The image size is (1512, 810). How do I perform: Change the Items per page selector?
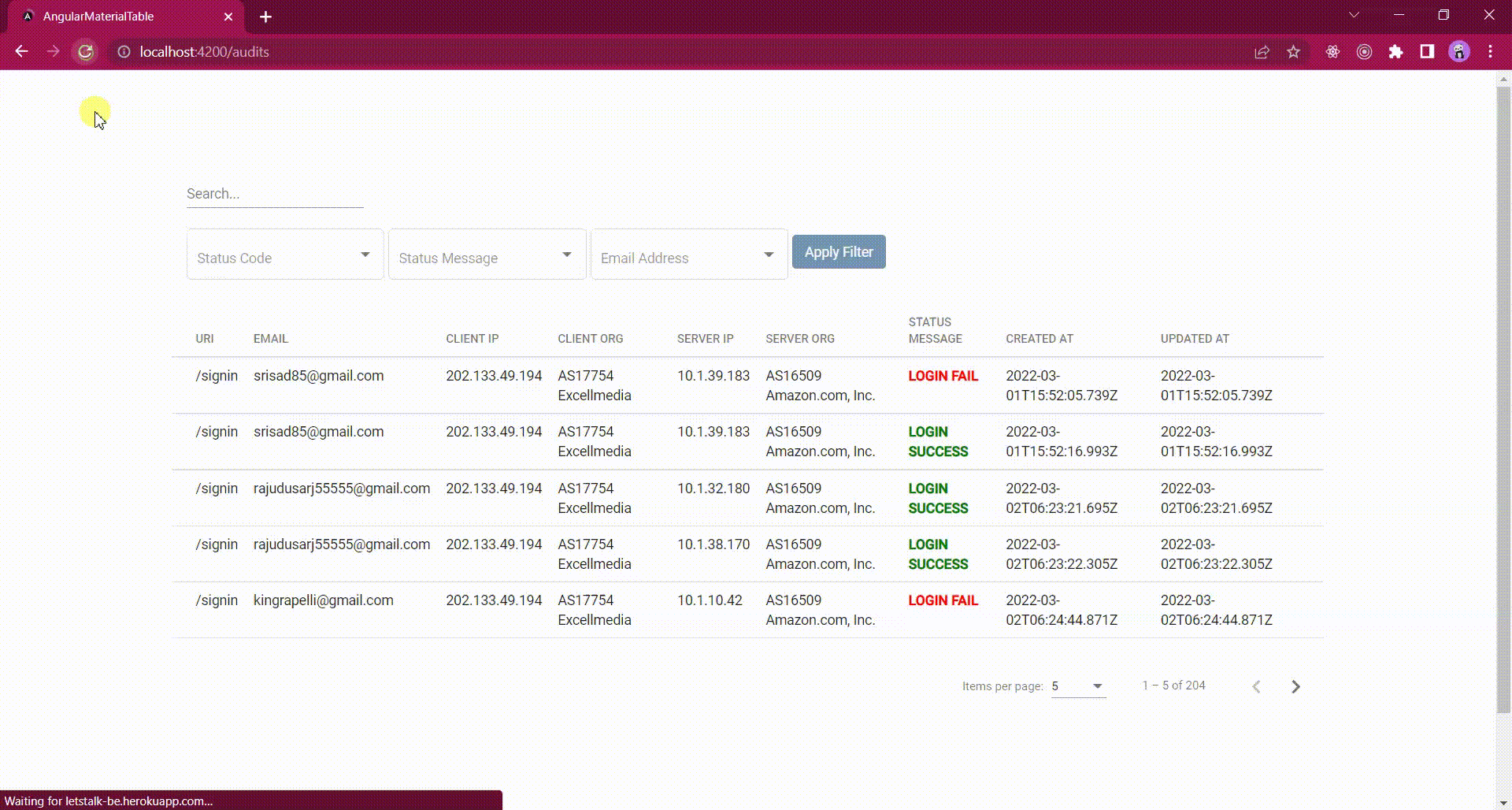pos(1077,686)
